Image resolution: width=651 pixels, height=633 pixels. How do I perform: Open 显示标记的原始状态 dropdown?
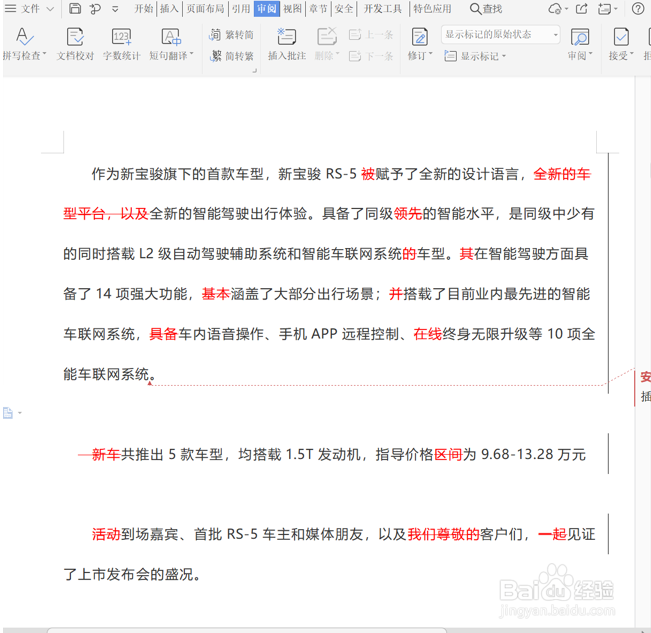tap(500, 34)
